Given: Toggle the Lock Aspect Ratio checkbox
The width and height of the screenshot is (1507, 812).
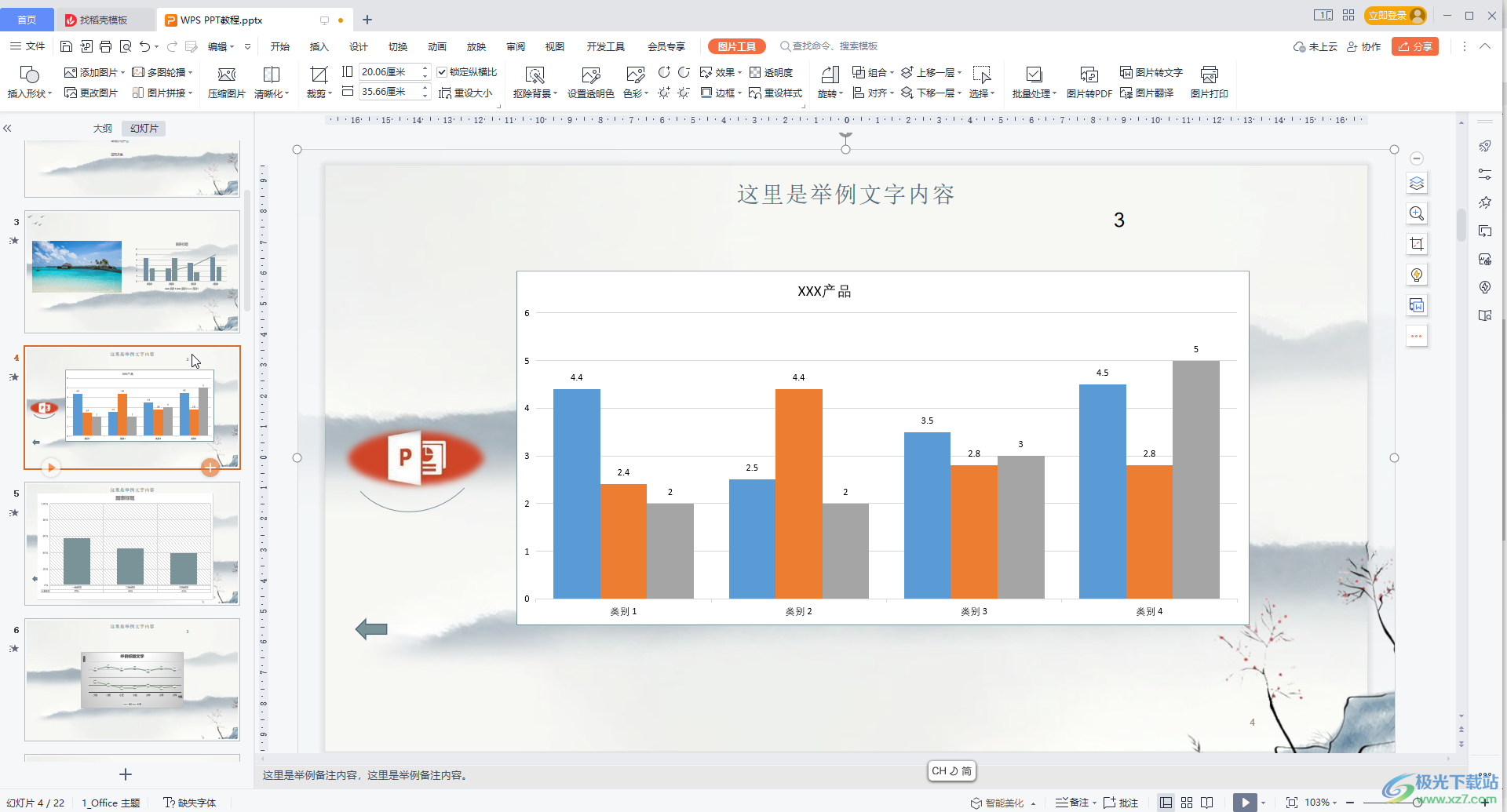Looking at the screenshot, I should click(x=442, y=72).
